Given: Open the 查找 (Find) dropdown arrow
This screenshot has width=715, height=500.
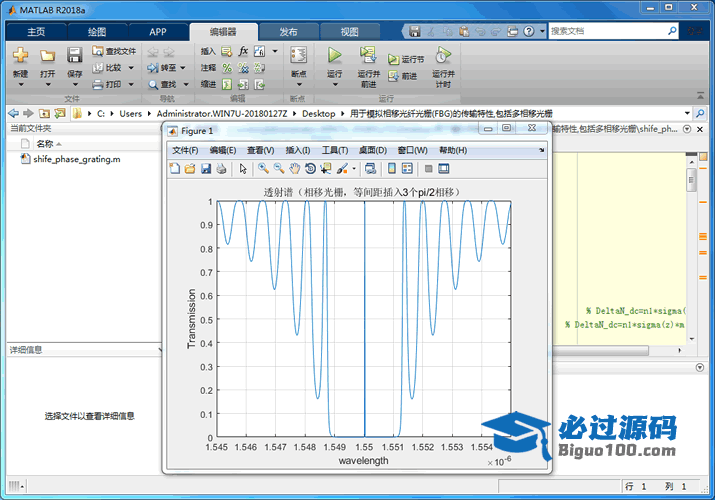Looking at the screenshot, I should click(x=186, y=84).
